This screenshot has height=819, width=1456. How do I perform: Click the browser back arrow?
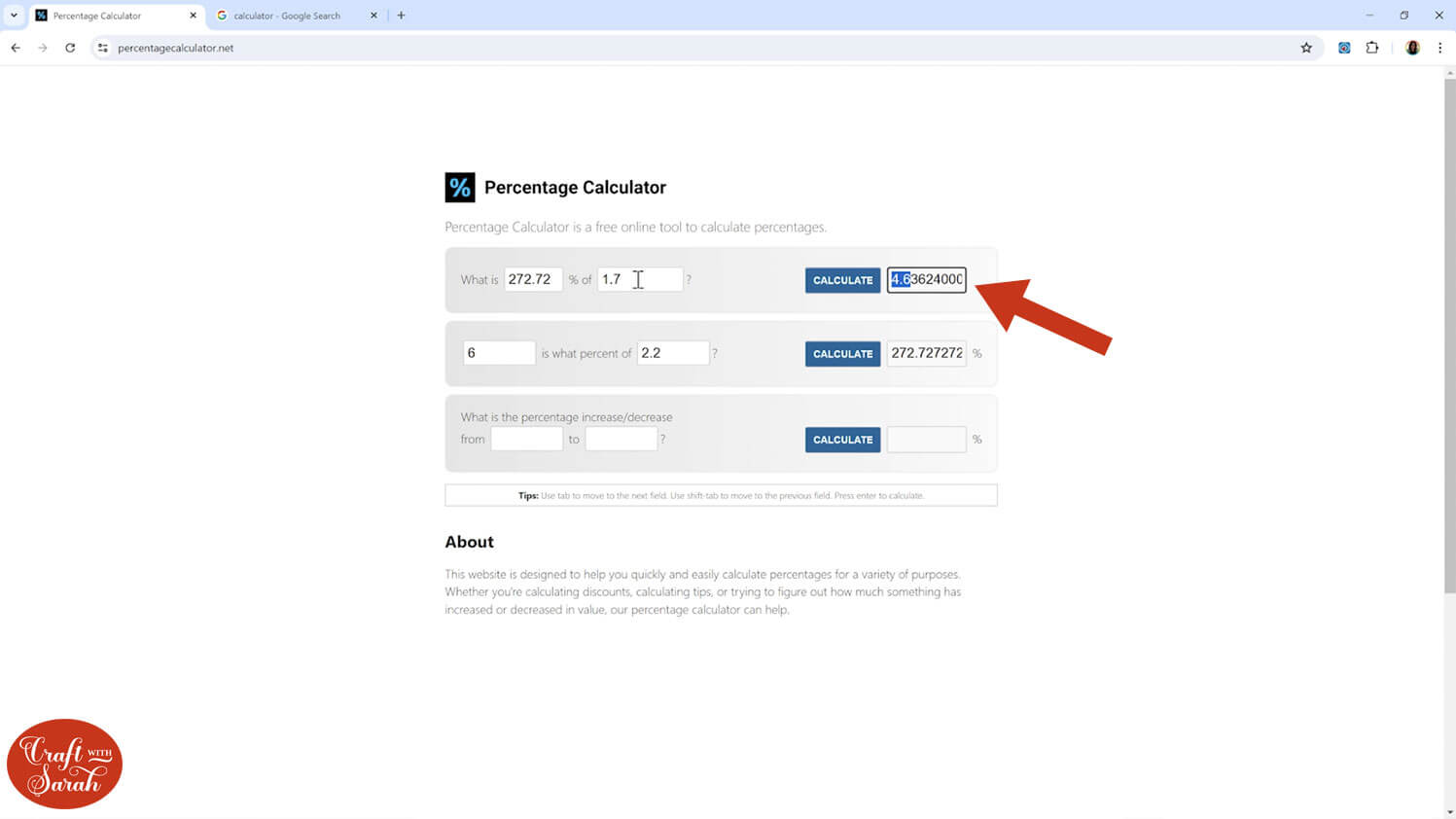pyautogui.click(x=16, y=48)
